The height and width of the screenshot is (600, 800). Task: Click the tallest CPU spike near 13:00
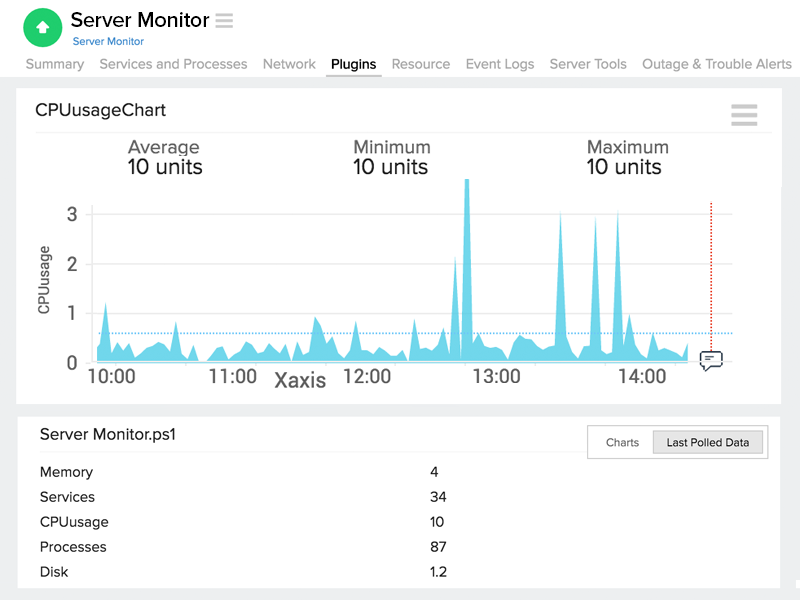point(467,250)
